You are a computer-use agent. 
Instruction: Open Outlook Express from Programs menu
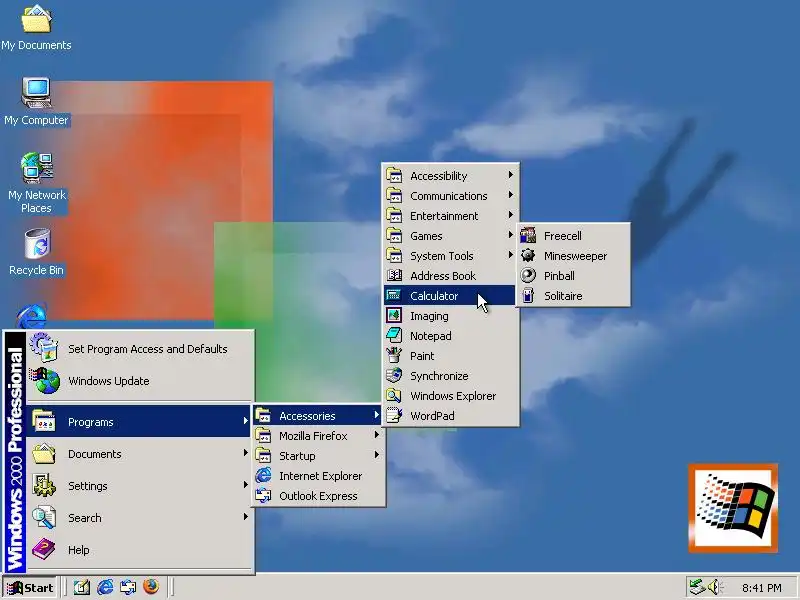318,496
